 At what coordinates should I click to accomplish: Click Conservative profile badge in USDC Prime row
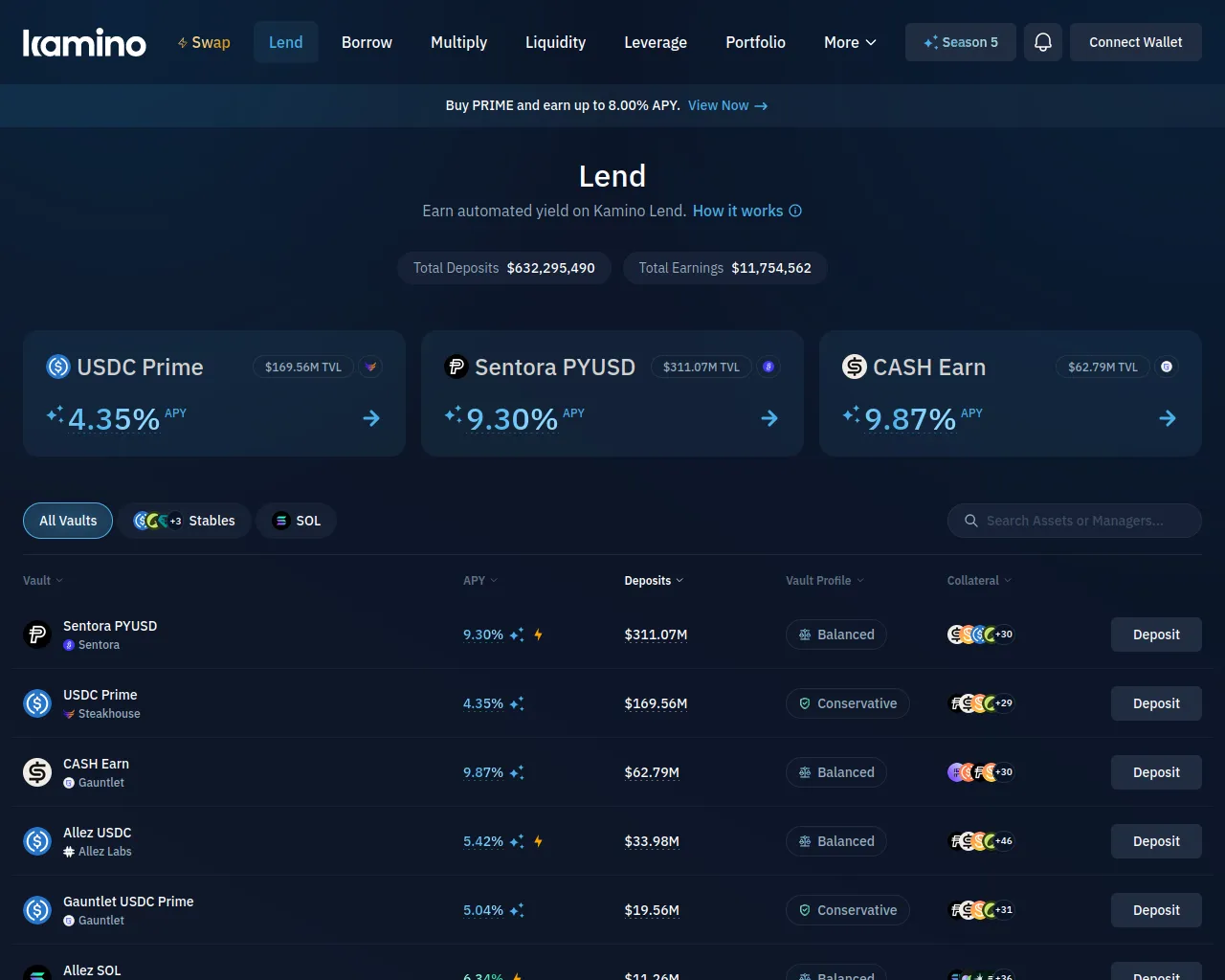pyautogui.click(x=848, y=703)
